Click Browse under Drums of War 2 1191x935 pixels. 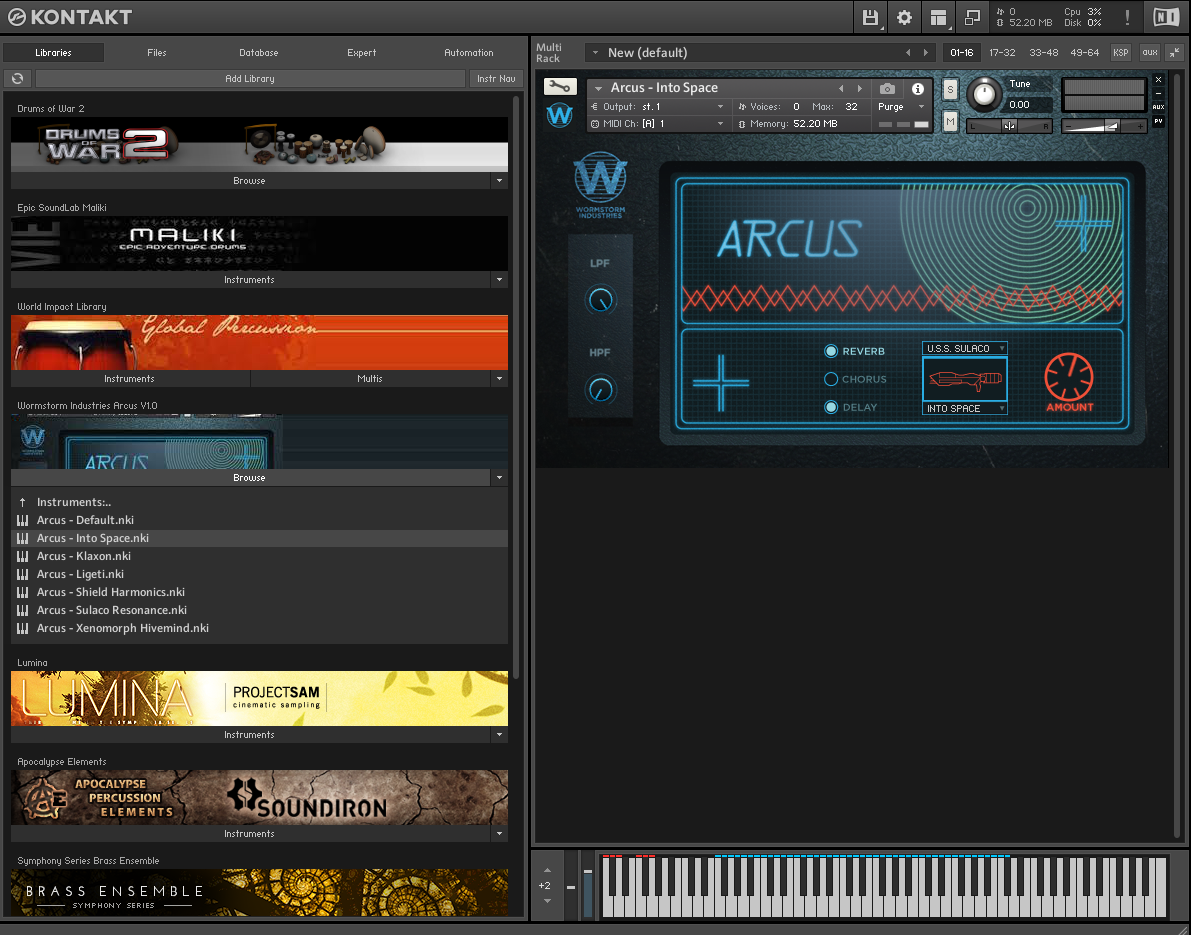(x=250, y=181)
